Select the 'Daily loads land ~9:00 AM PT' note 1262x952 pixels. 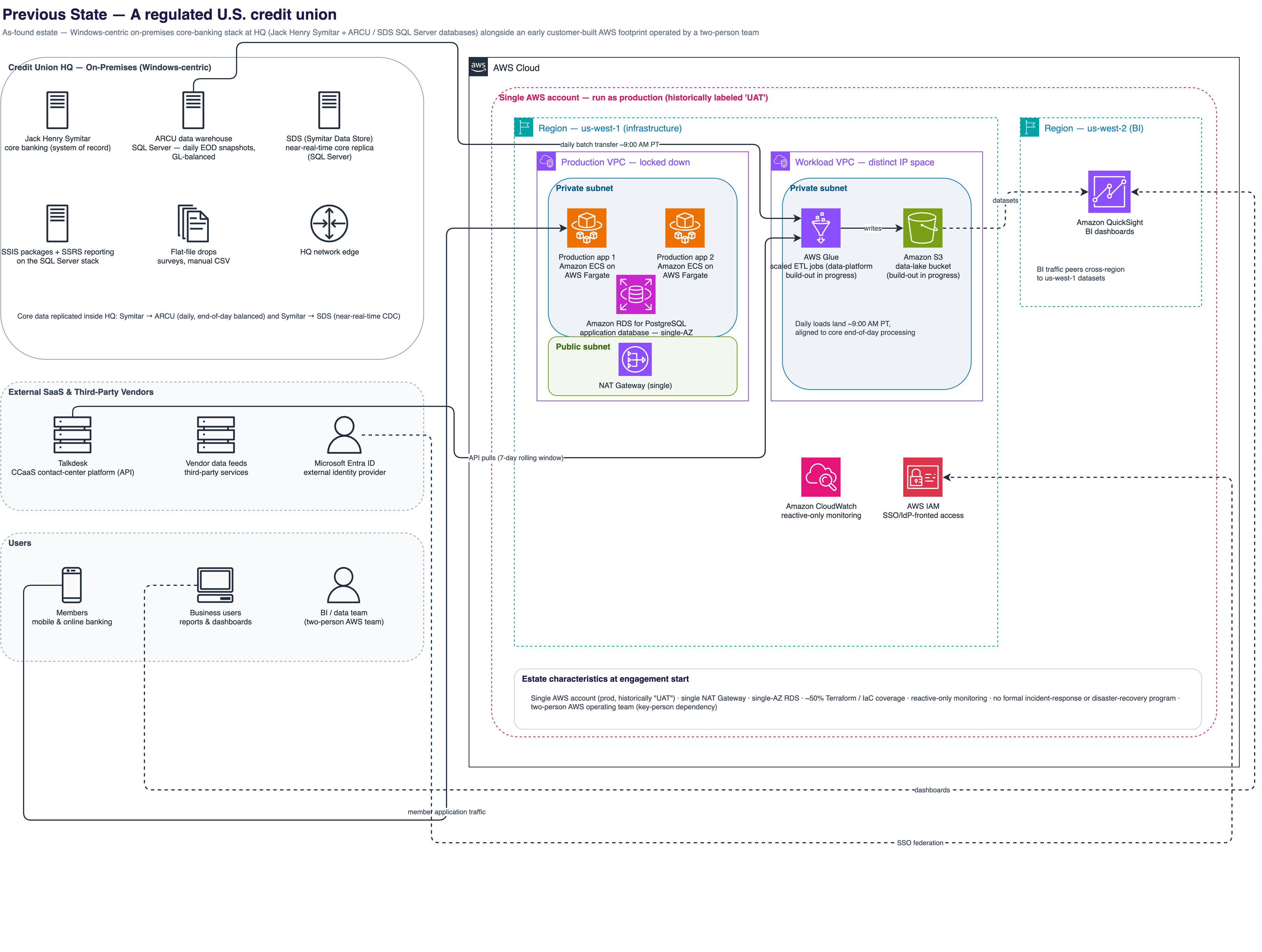855,328
